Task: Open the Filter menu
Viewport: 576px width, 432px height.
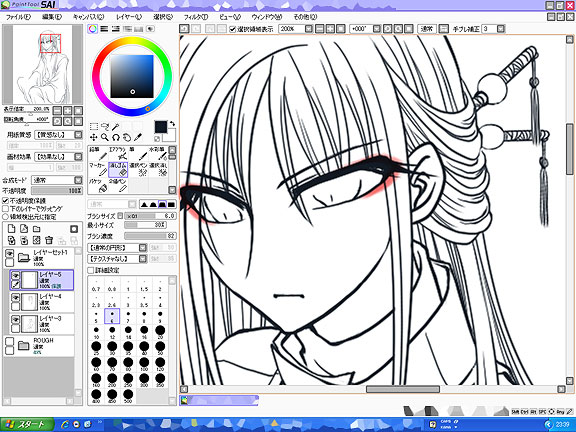Action: pos(196,17)
